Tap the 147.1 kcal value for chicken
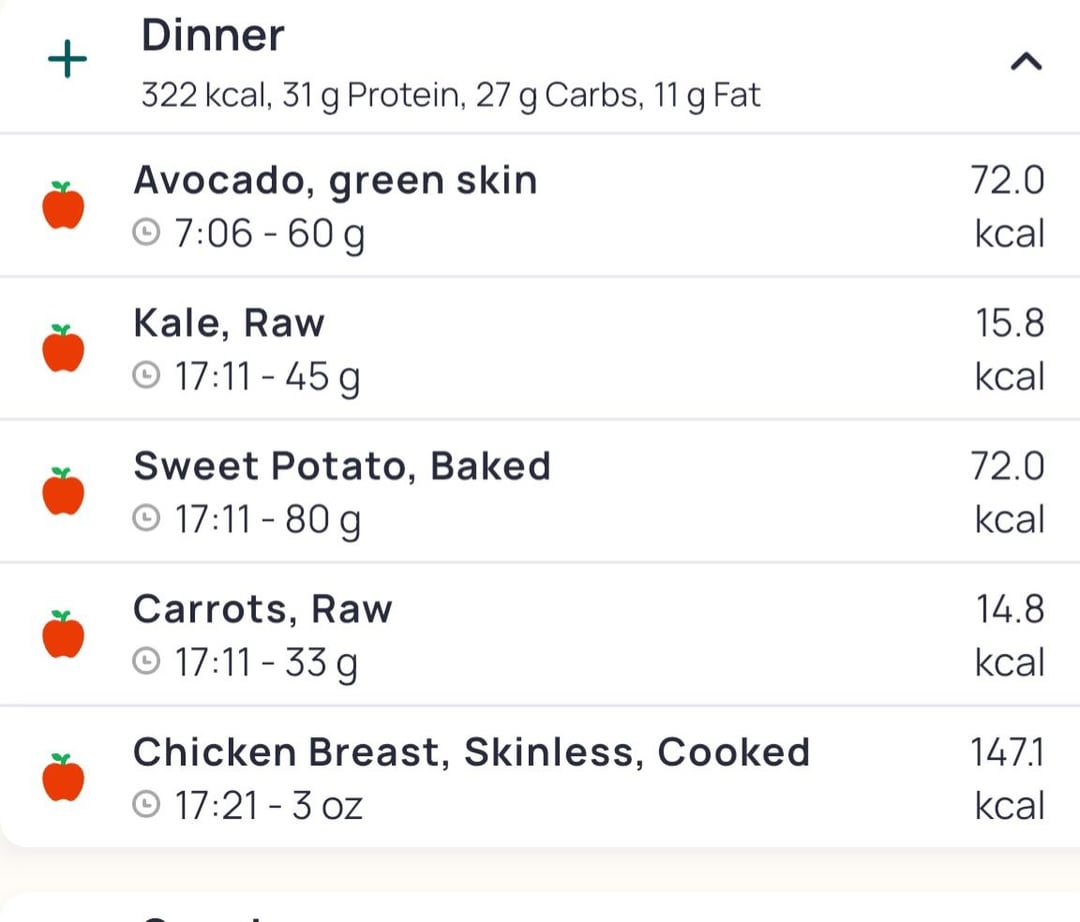The image size is (1080, 922). point(1008,778)
